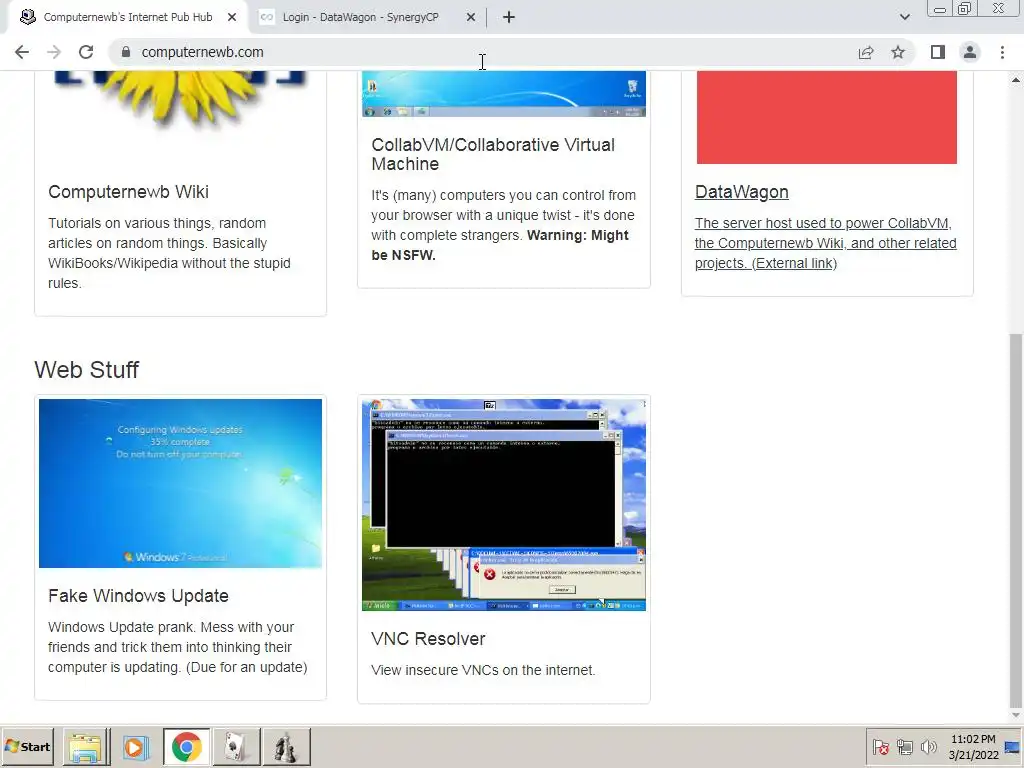Viewport: 1024px width, 768px height.
Task: Open Chrome's three-dot menu
Action: coord(1002,52)
